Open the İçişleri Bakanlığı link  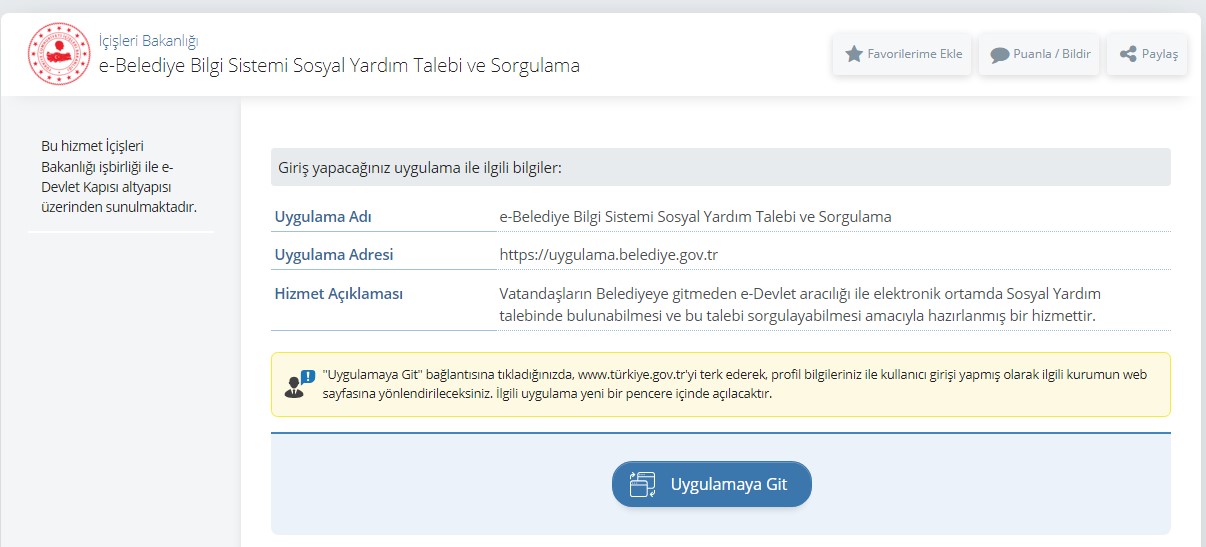[148, 41]
